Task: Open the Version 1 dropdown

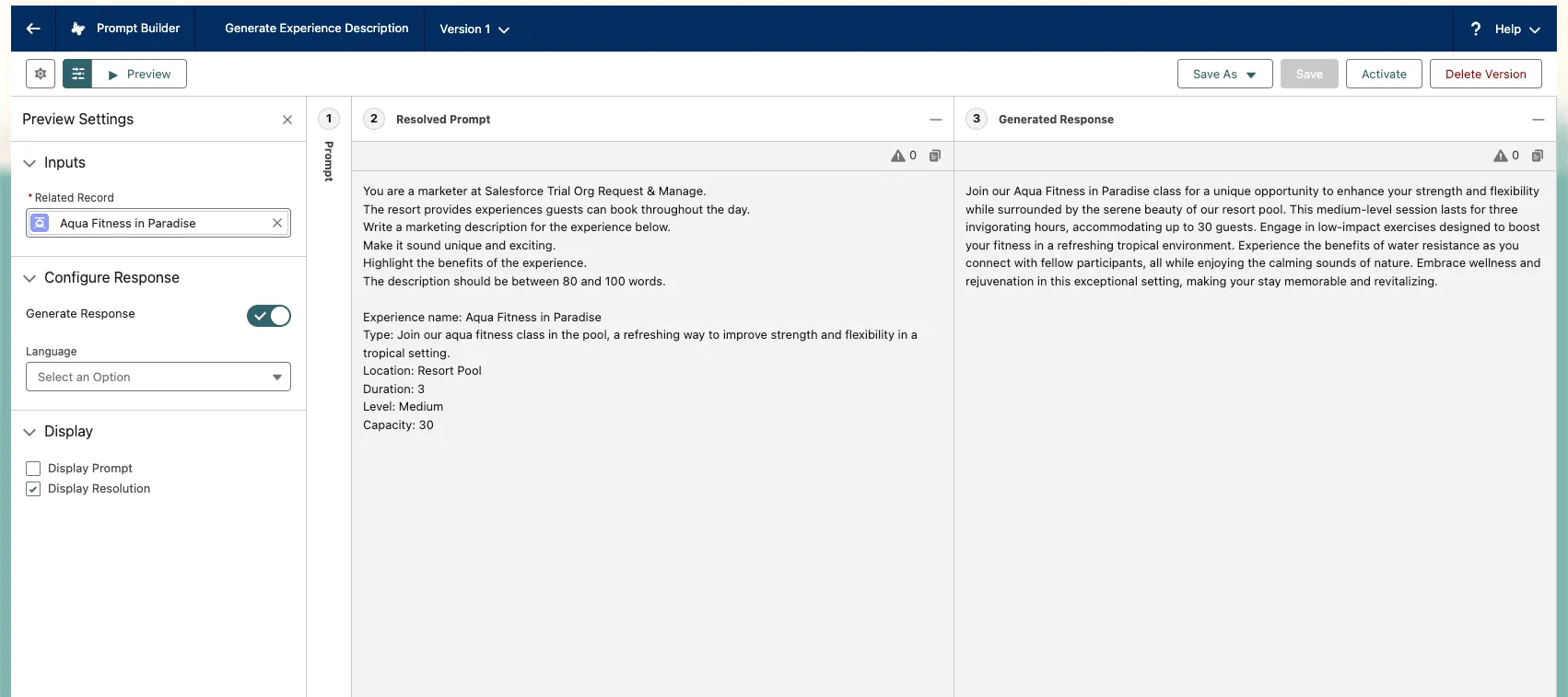Action: (474, 29)
